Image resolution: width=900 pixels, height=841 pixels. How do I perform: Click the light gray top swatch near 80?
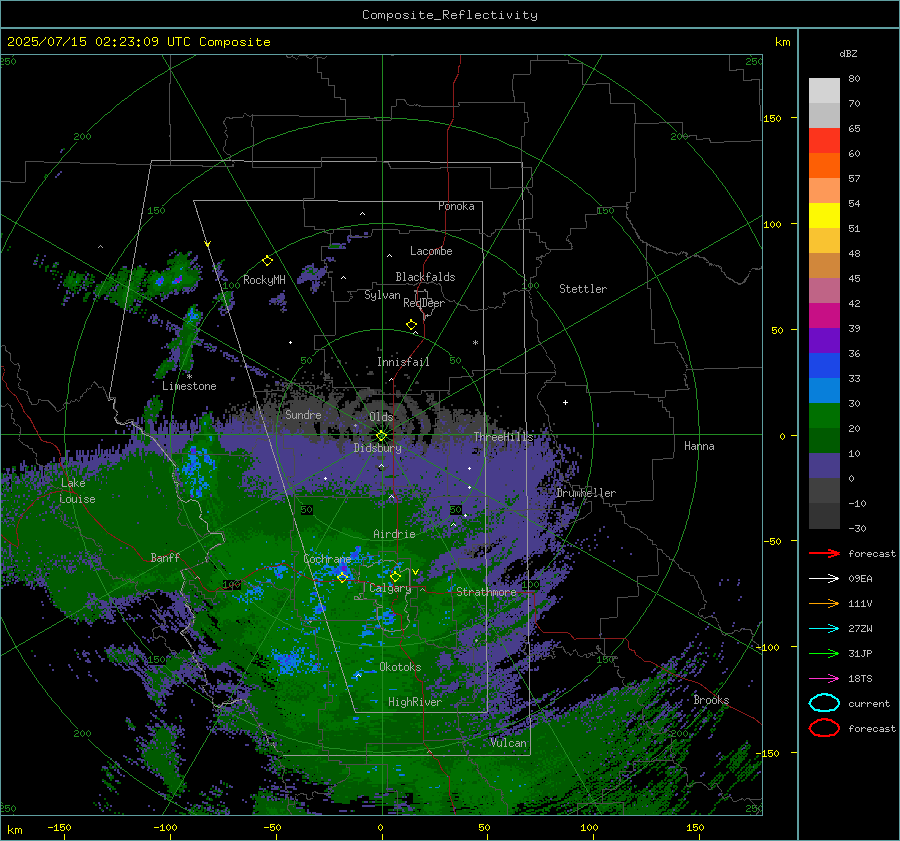pyautogui.click(x=824, y=91)
